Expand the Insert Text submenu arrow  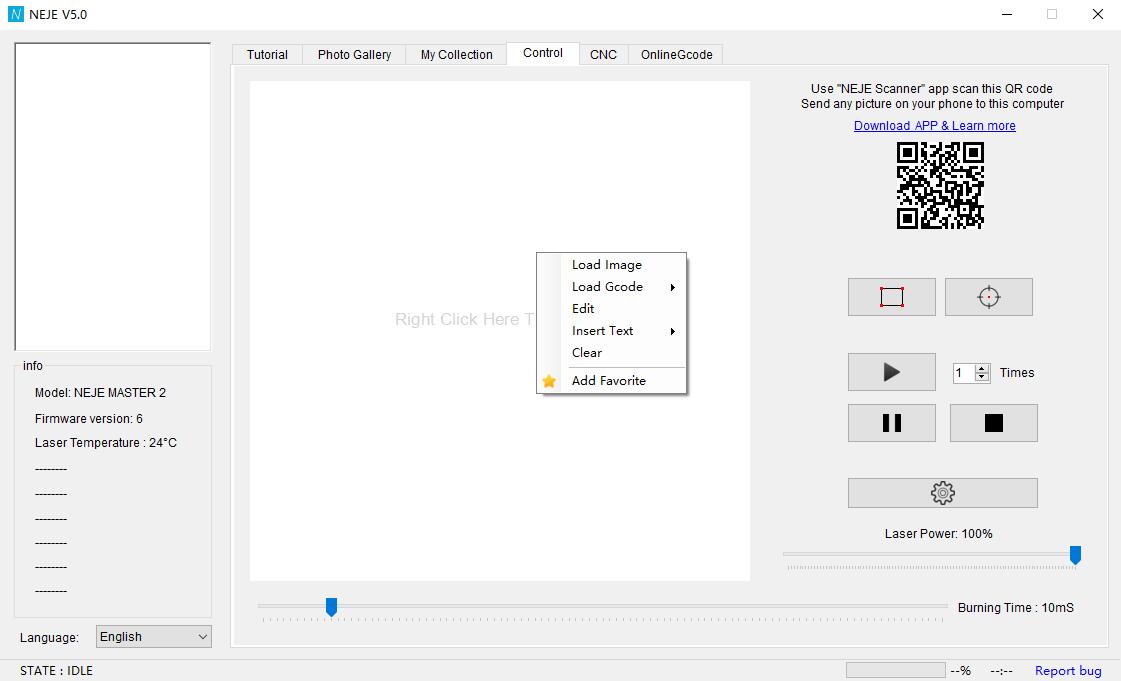click(x=673, y=332)
